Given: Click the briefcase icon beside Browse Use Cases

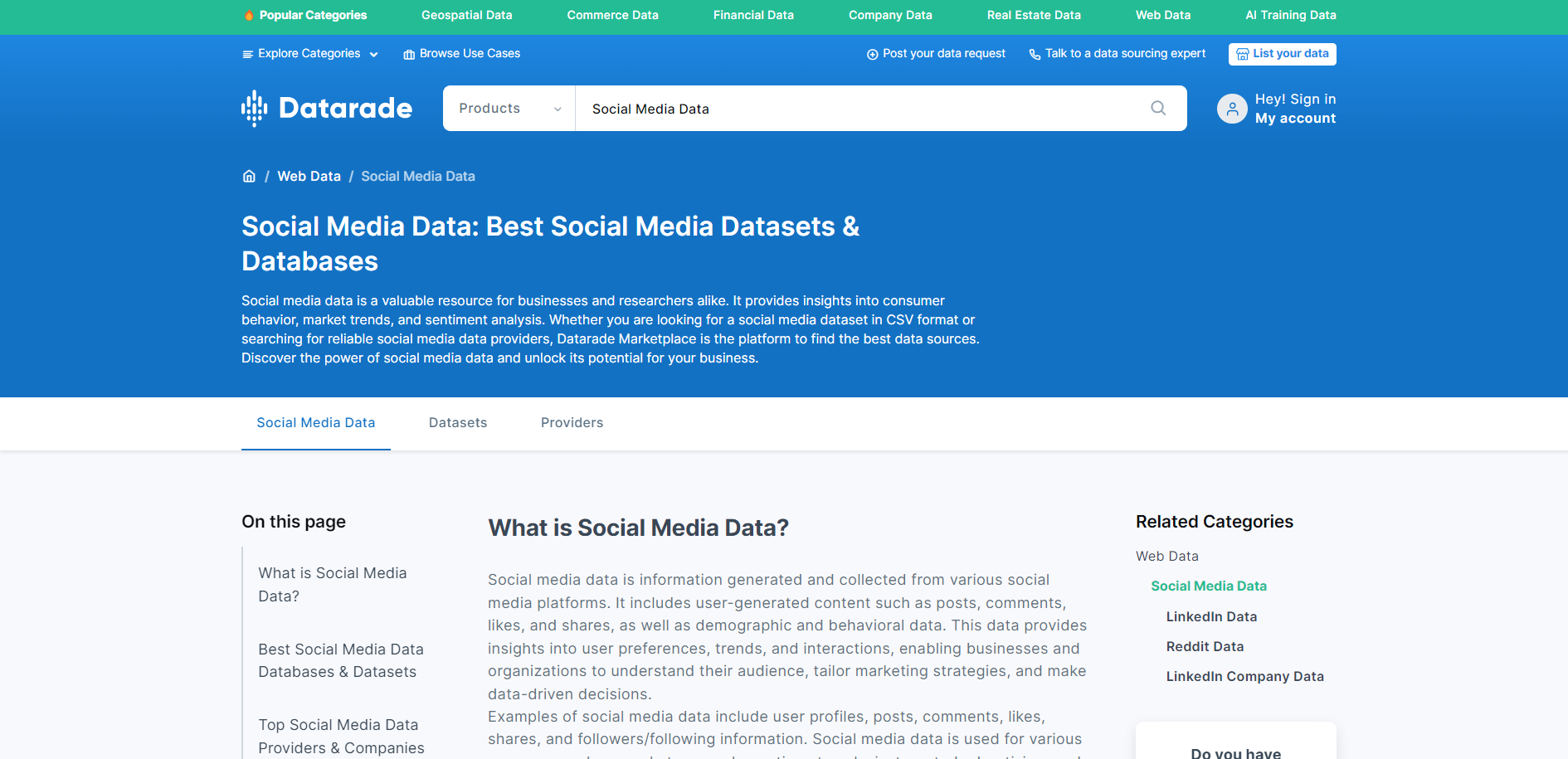Looking at the screenshot, I should pyautogui.click(x=407, y=53).
